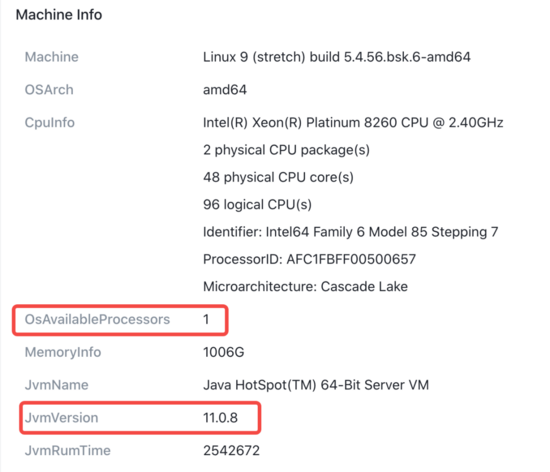Click the OsAvailableProcessors label
Screen dimensions: 550x472
coord(97,319)
